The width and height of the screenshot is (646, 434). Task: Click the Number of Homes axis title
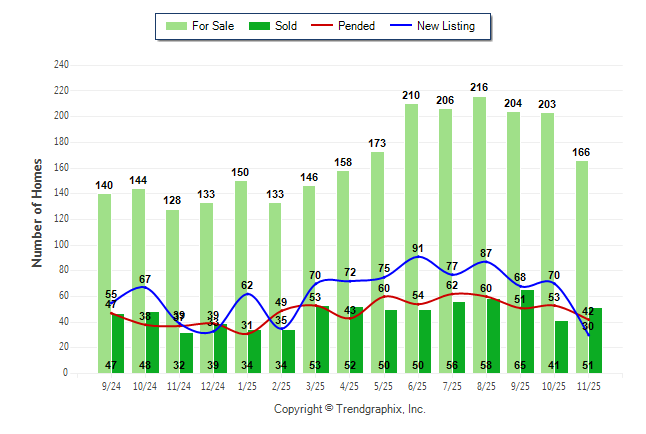tap(38, 212)
